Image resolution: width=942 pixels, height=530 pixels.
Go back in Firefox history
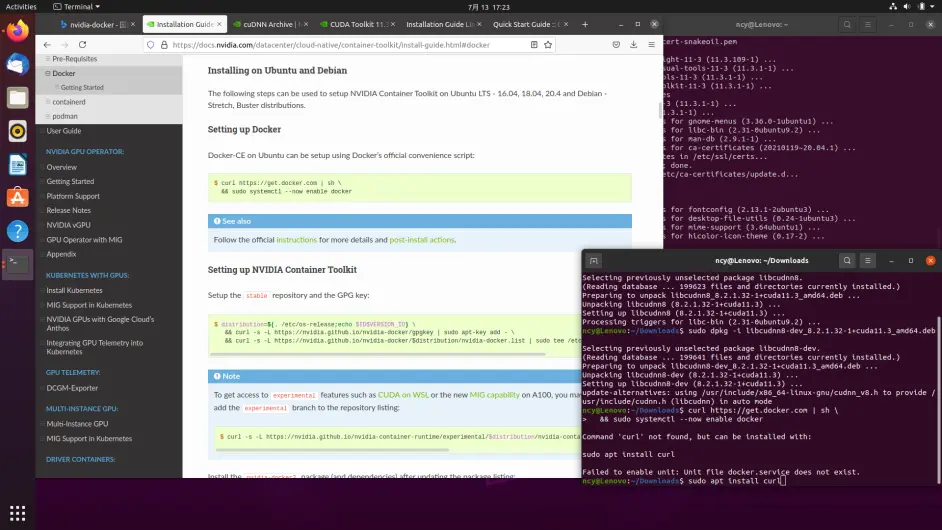47,44
